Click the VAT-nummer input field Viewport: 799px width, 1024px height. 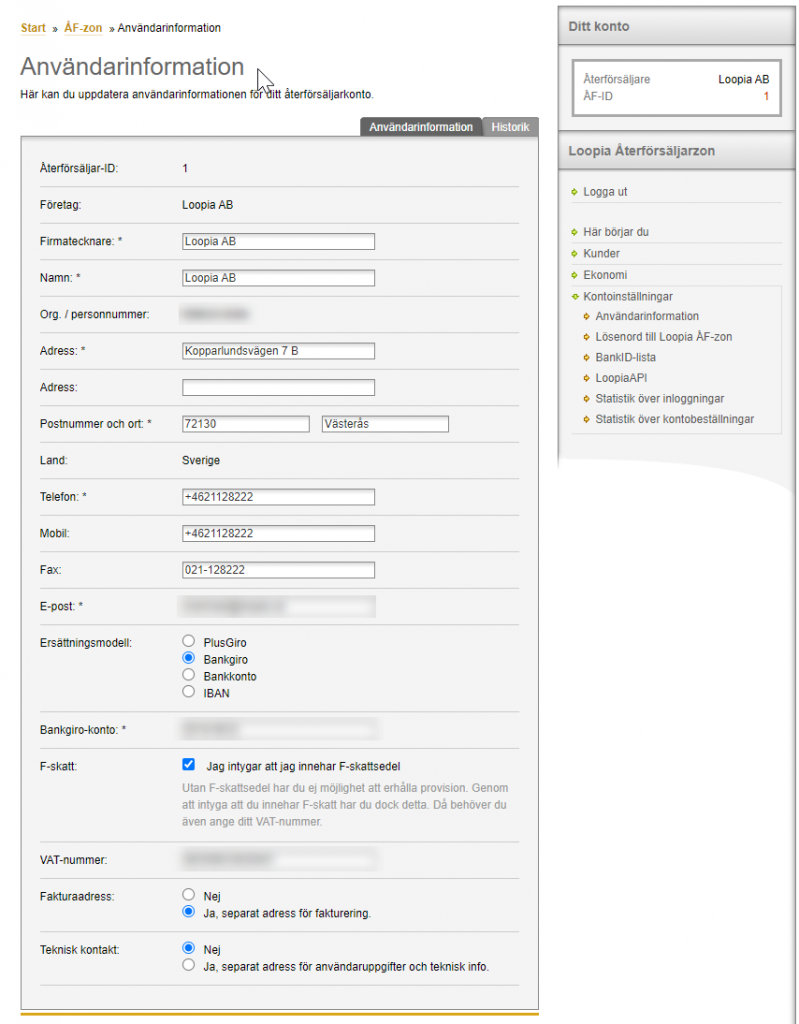point(278,859)
